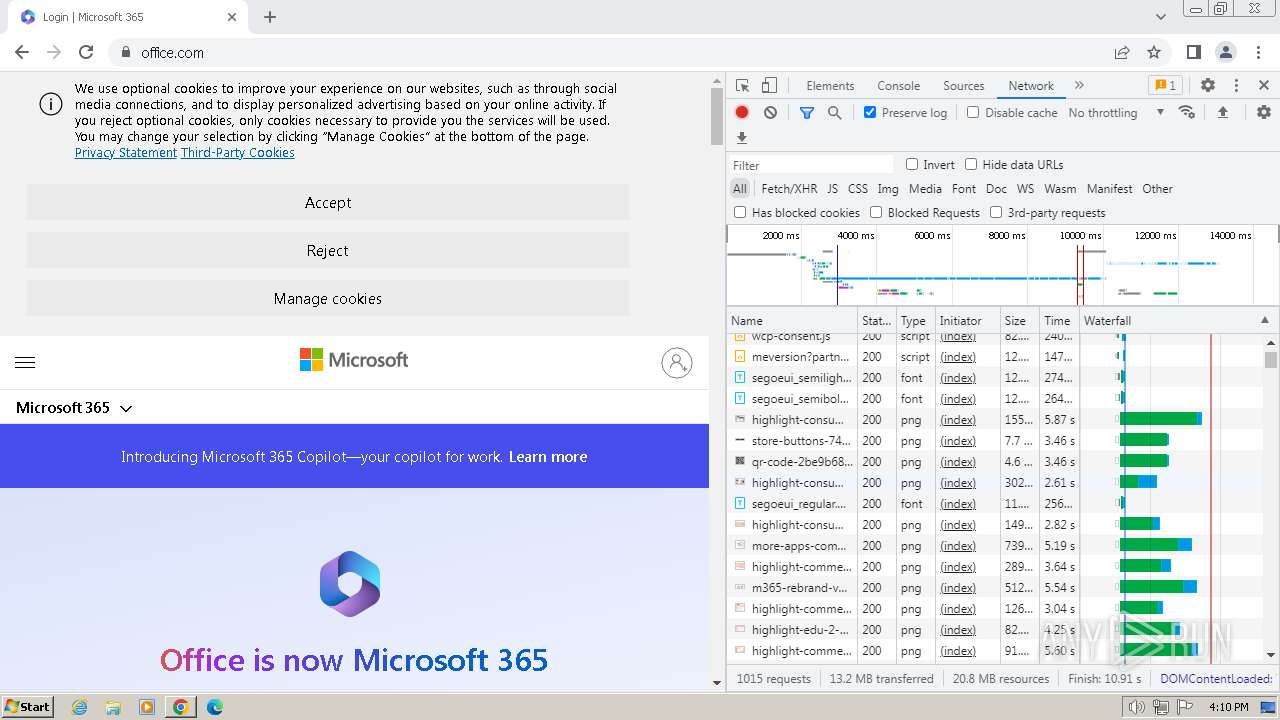Switch to the Elements tab
Screen dimensions: 1280x720
click(x=830, y=86)
